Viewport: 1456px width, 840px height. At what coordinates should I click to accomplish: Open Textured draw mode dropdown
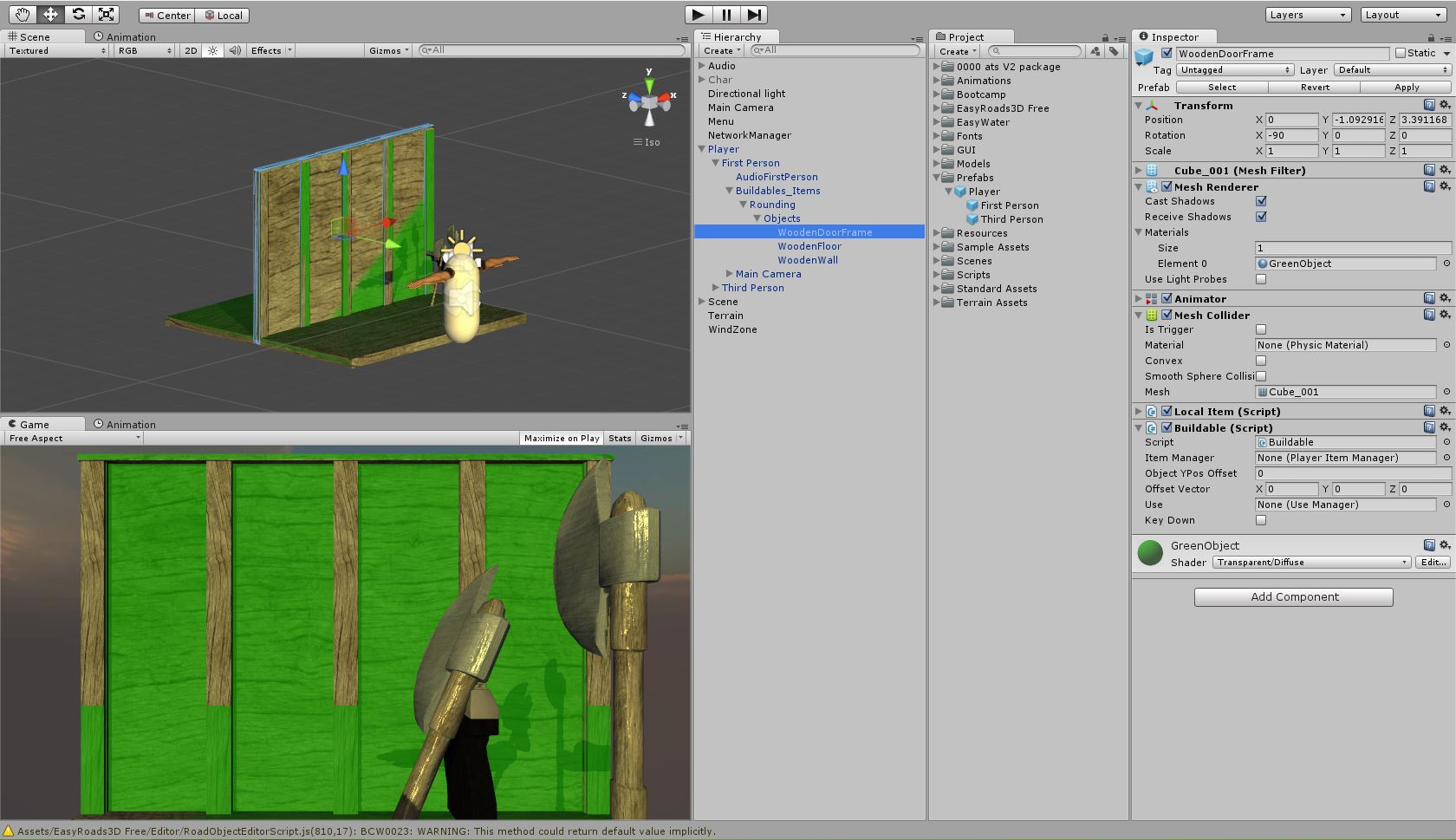[56, 50]
